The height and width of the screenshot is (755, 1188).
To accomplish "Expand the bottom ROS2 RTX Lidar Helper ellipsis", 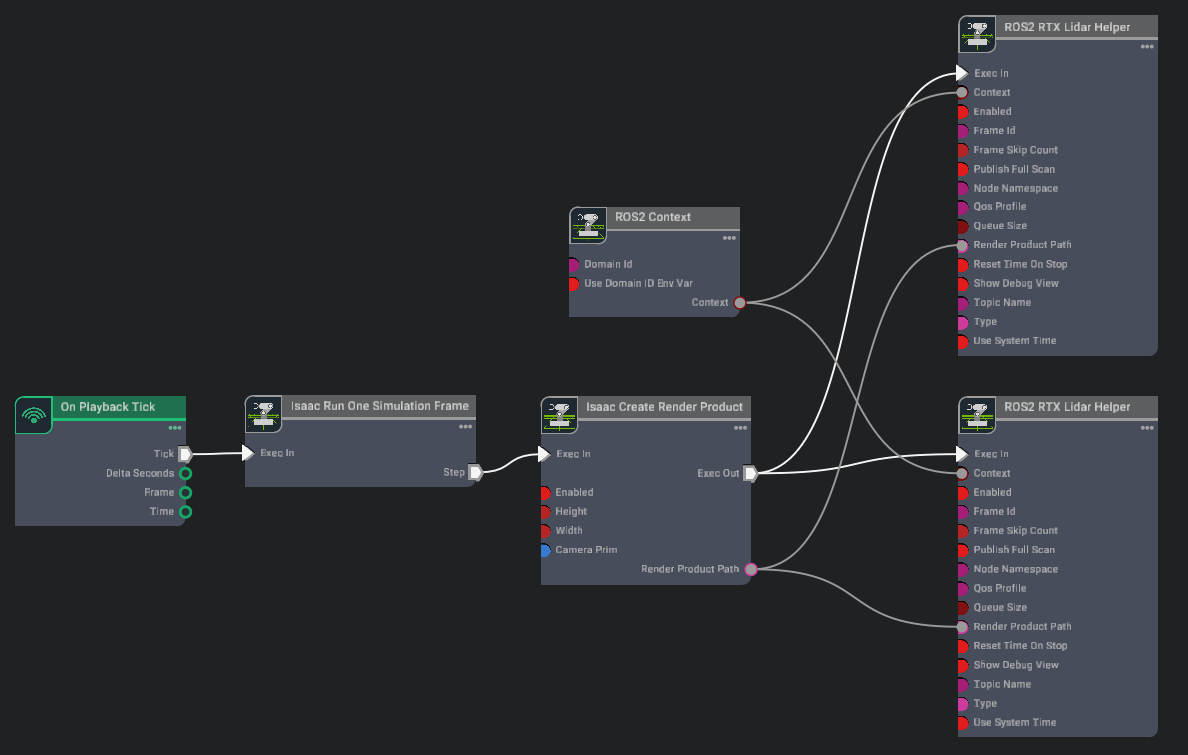I will [x=1147, y=428].
